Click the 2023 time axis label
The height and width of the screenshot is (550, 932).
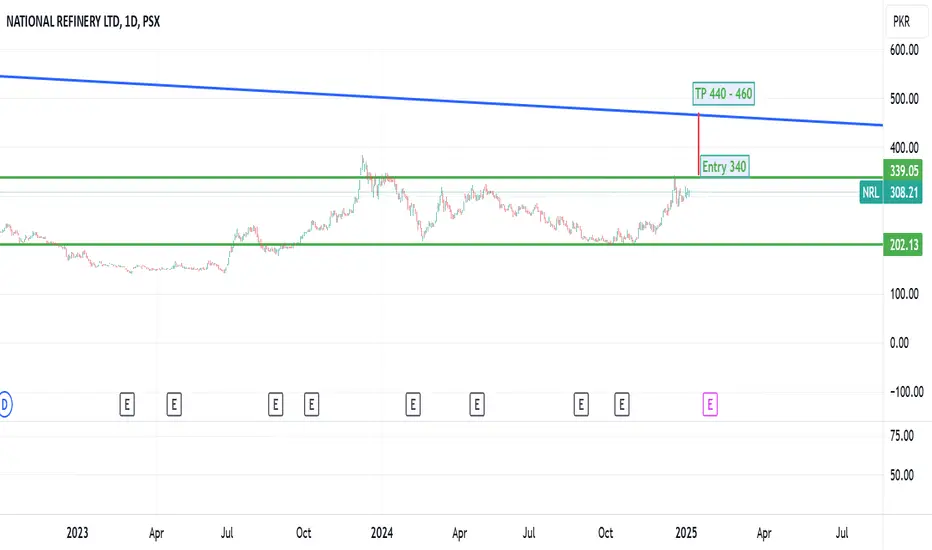[x=77, y=533]
